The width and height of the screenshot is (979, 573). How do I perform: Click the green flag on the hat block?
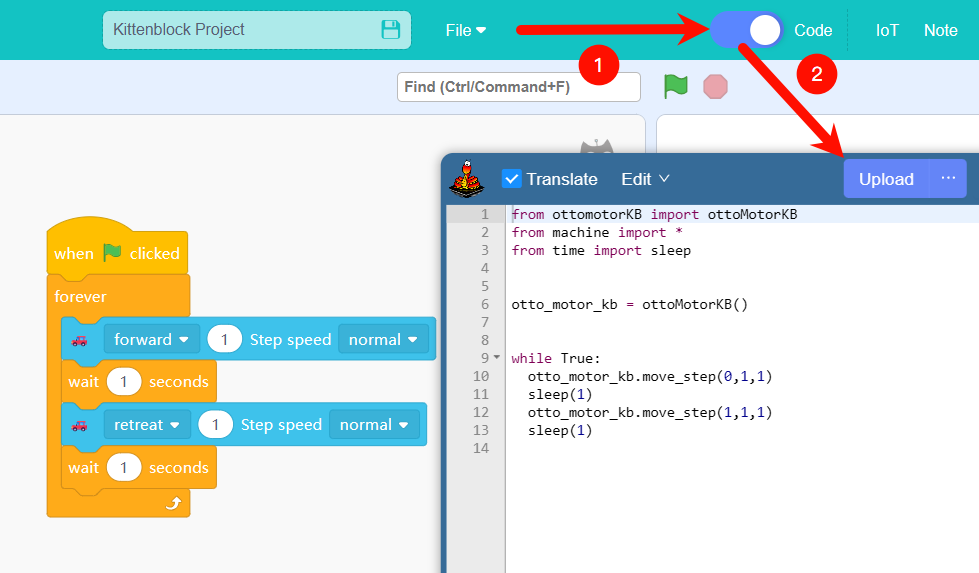point(112,253)
